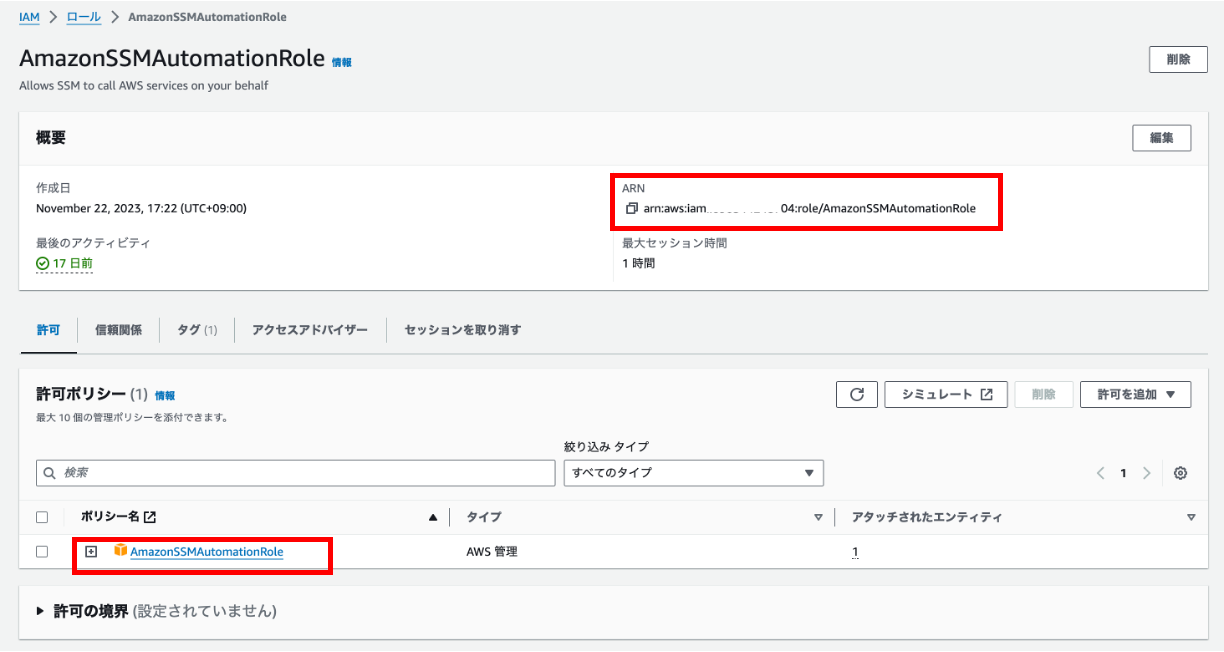Go to the previous policies page
Screen dimensions: 1224x652
1100,473
